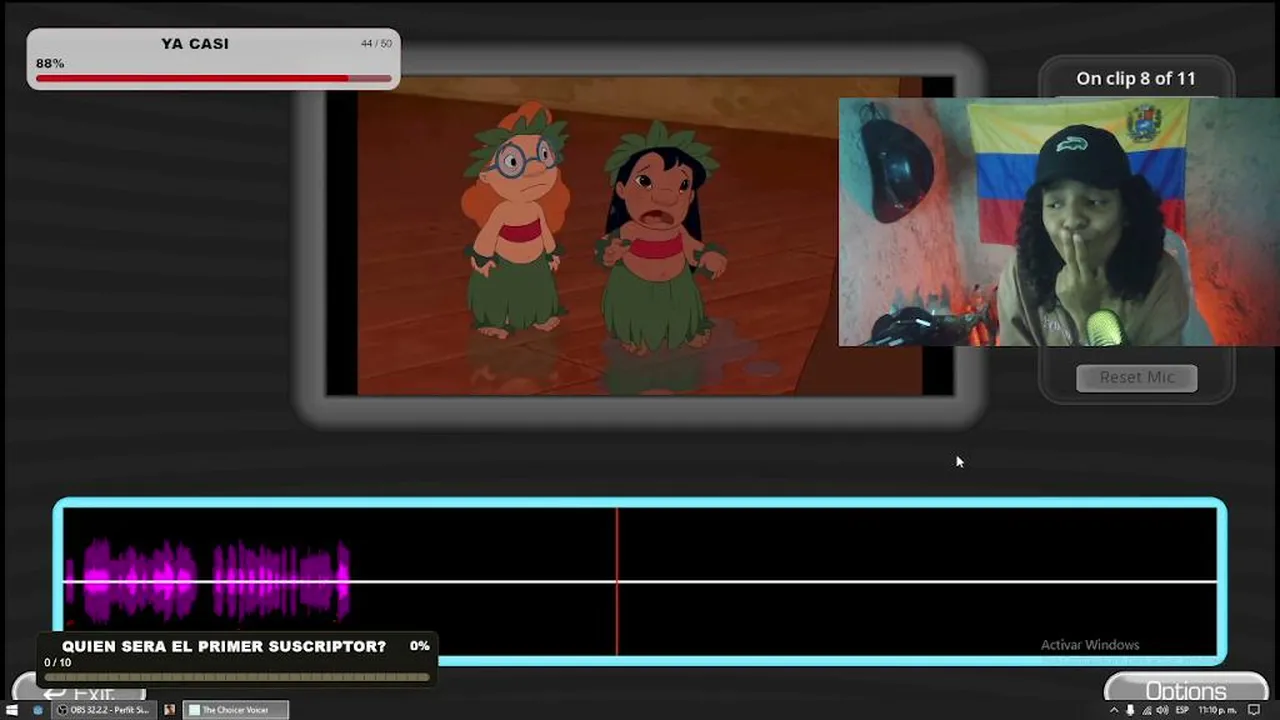Screen dimensions: 1280x720
Task: Click the '88%' goal percentage
Action: [x=50, y=63]
